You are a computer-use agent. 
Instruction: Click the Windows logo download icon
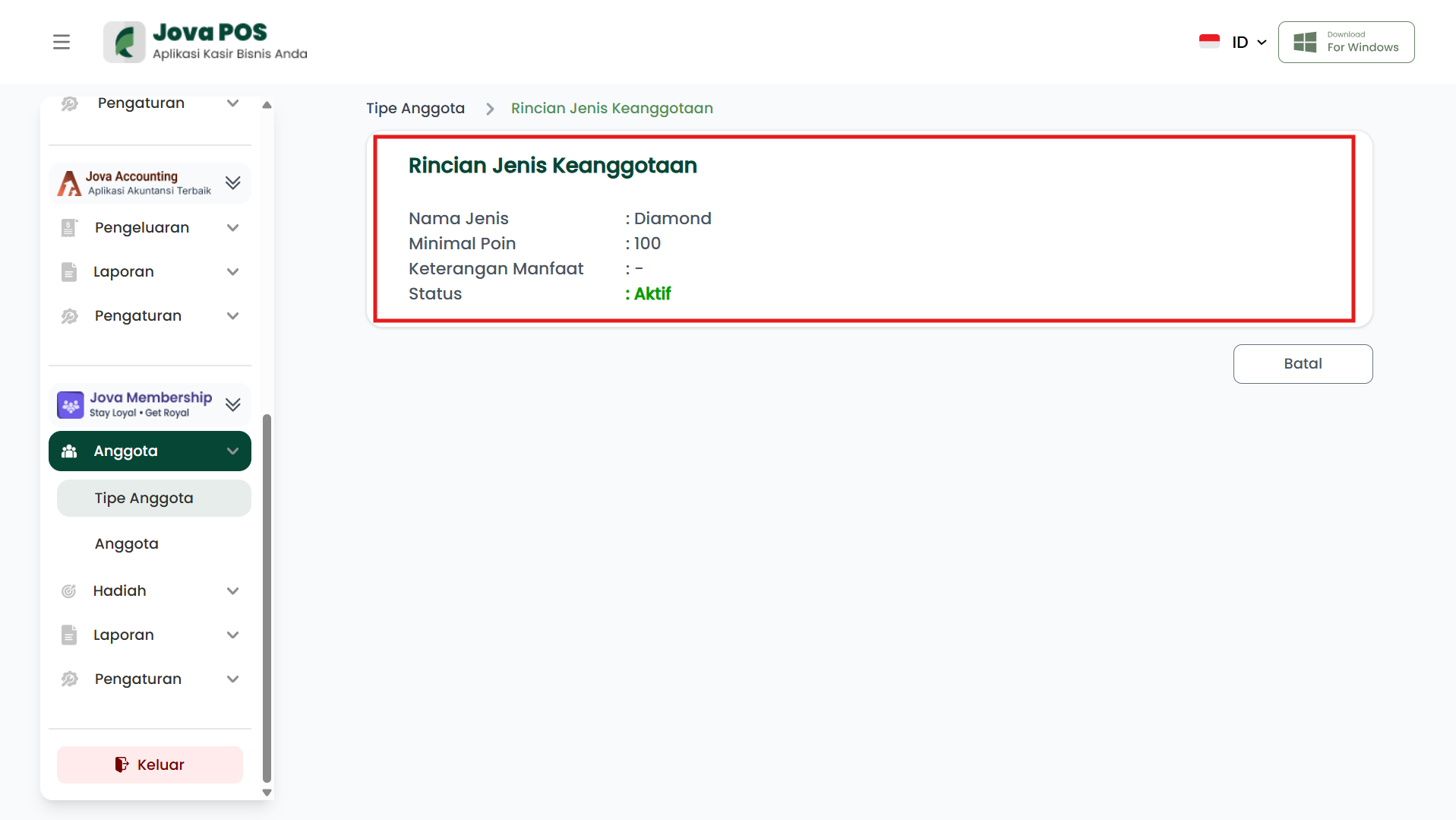click(x=1304, y=42)
